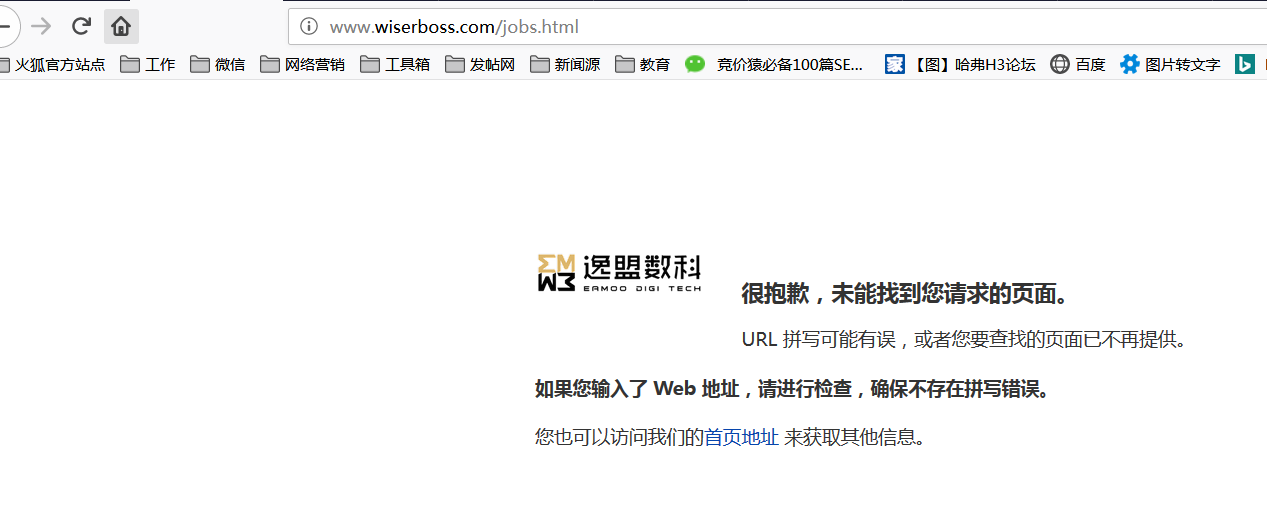Click the 网络营销 folder icon
Screen dimensions: 1267x521
pyautogui.click(x=270, y=64)
